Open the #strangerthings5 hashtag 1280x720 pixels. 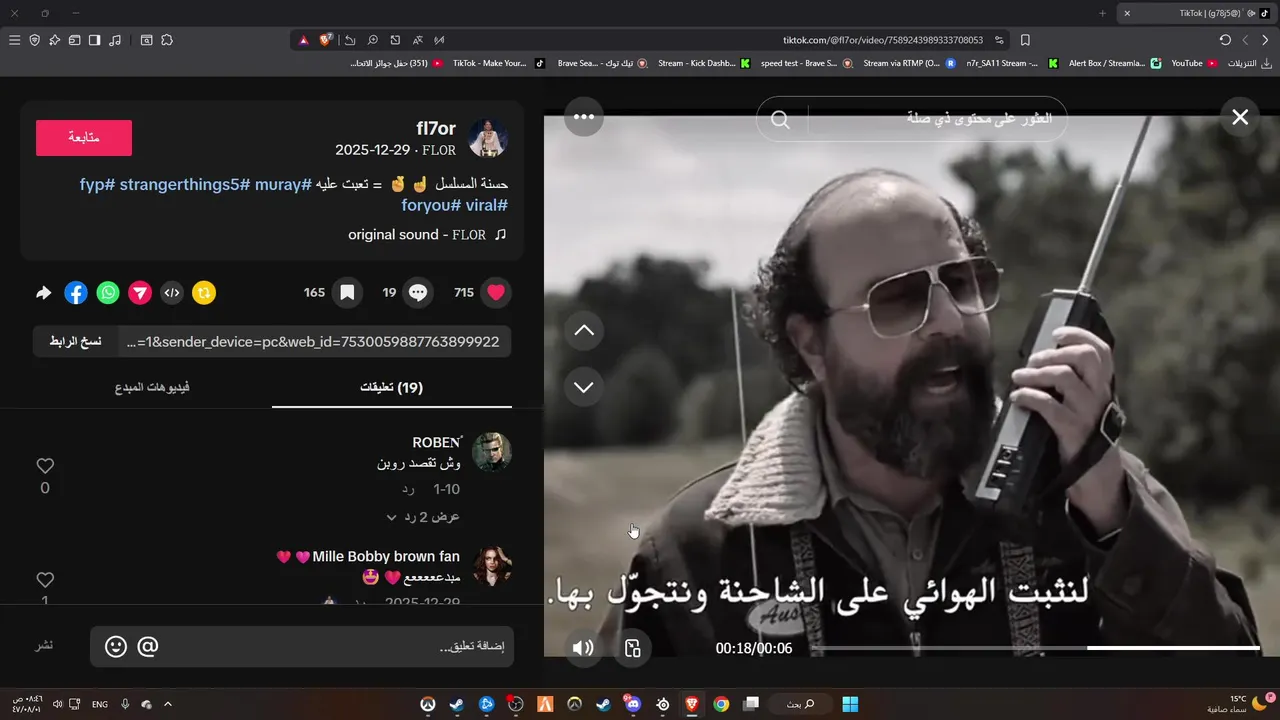coord(184,185)
